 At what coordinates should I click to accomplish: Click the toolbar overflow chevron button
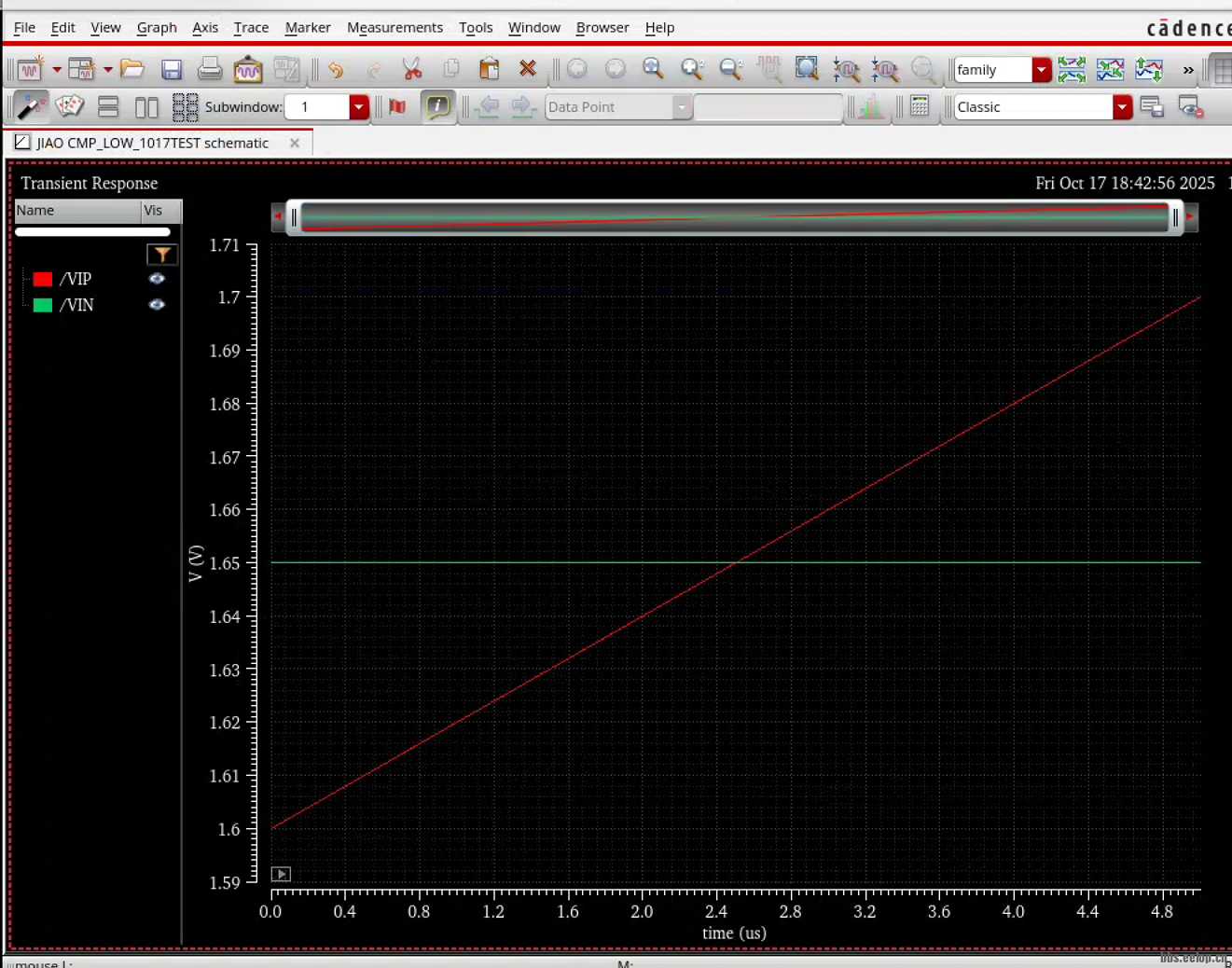click(x=1187, y=70)
